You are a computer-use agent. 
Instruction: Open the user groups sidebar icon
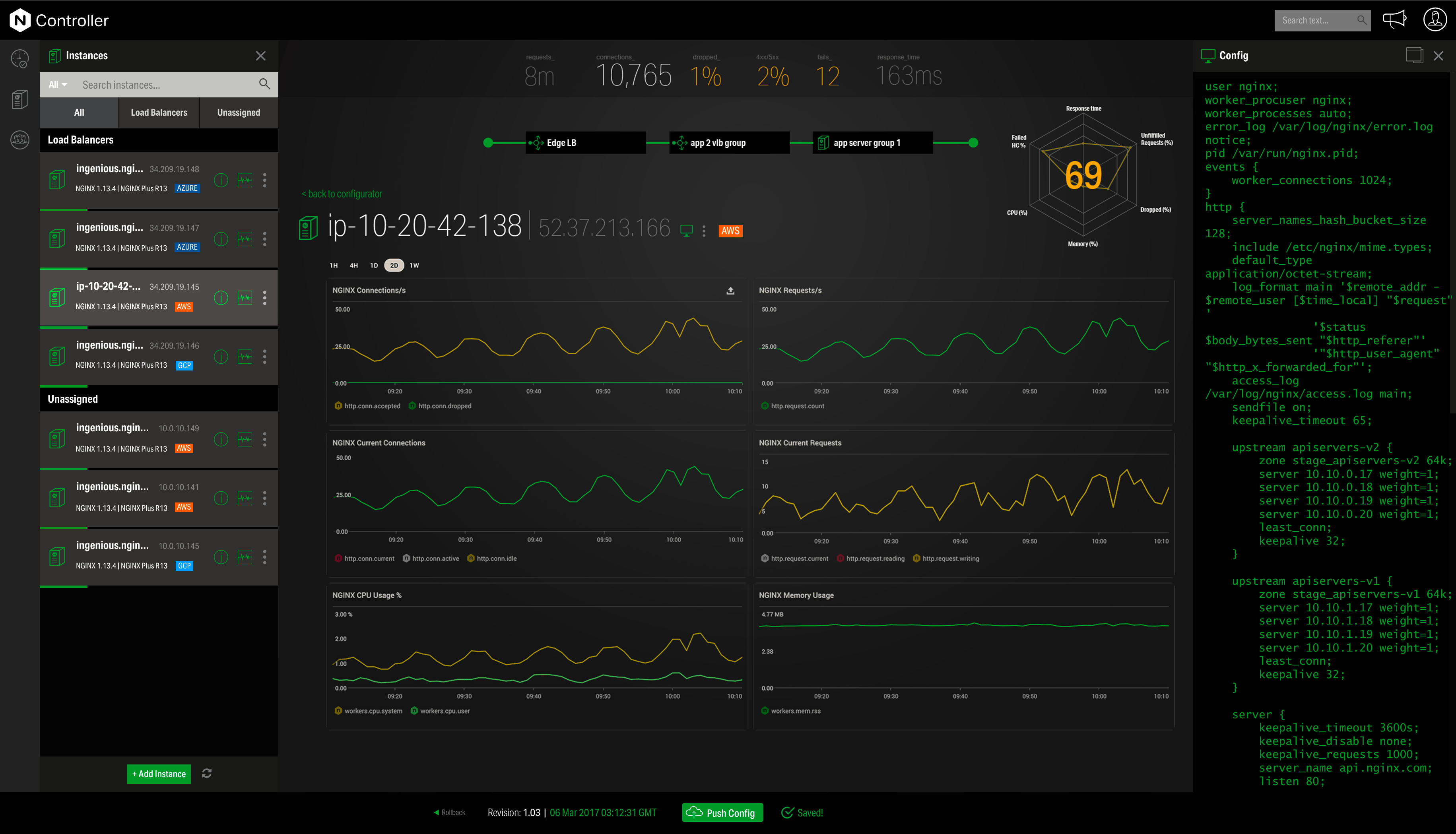(19, 139)
